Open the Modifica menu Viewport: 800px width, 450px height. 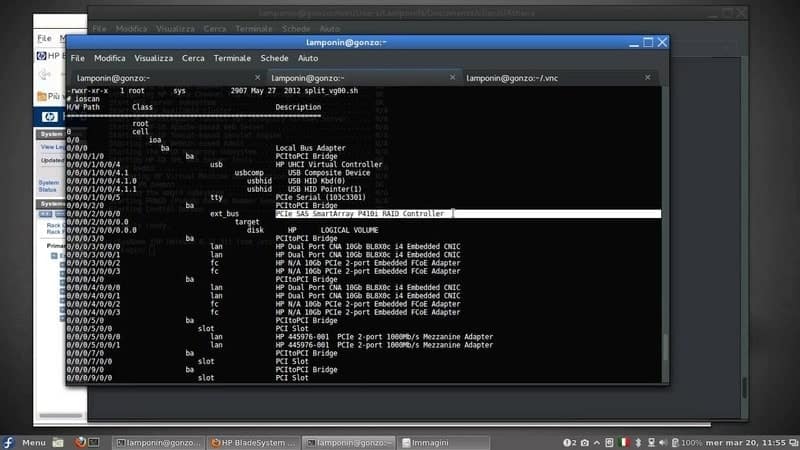tap(110, 58)
